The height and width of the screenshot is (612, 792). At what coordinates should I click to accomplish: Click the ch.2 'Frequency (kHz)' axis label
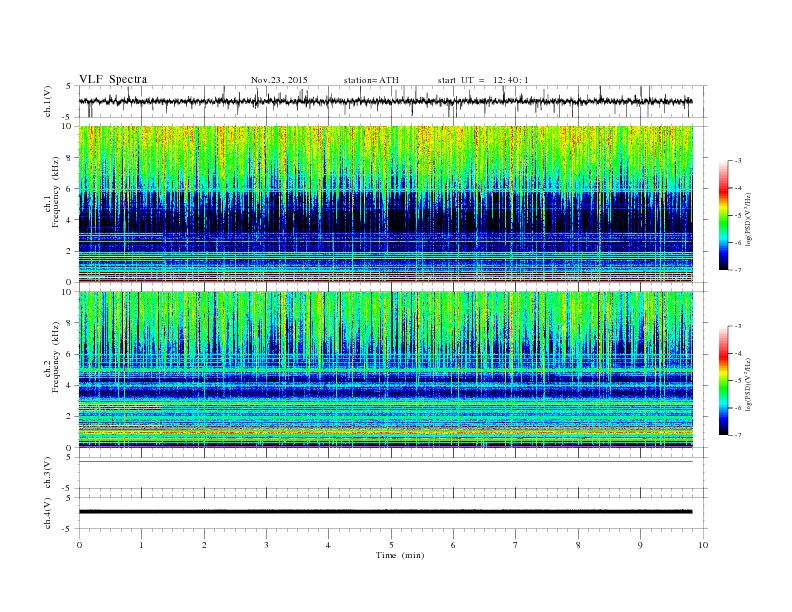point(56,358)
